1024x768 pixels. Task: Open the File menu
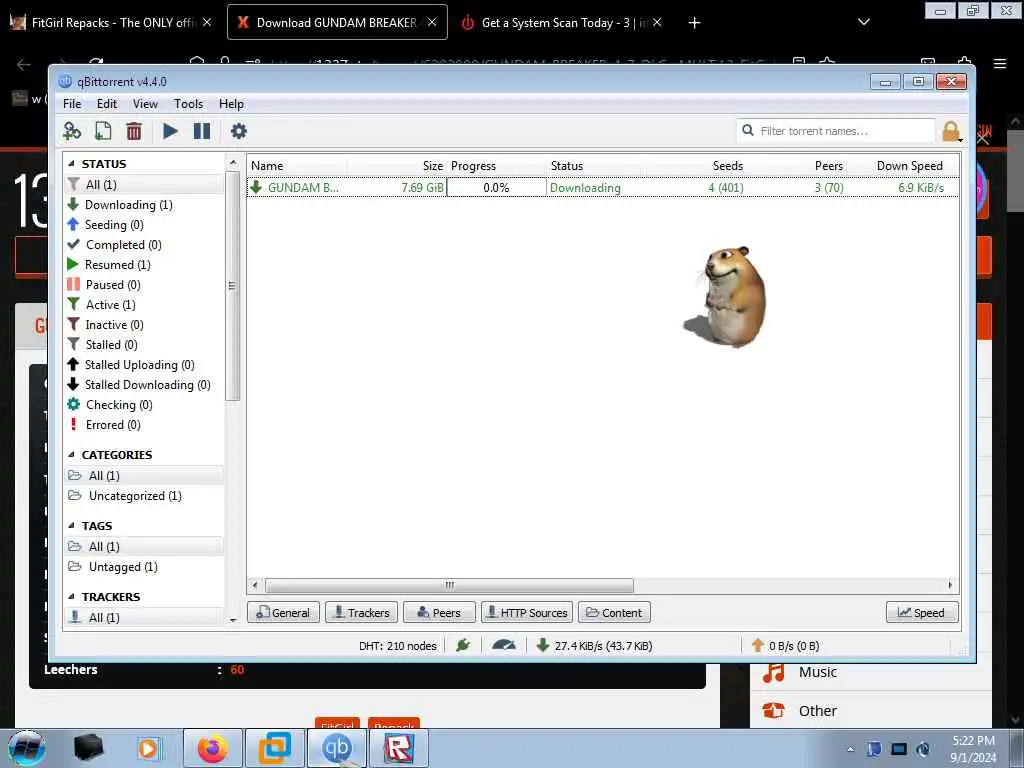[x=72, y=104]
